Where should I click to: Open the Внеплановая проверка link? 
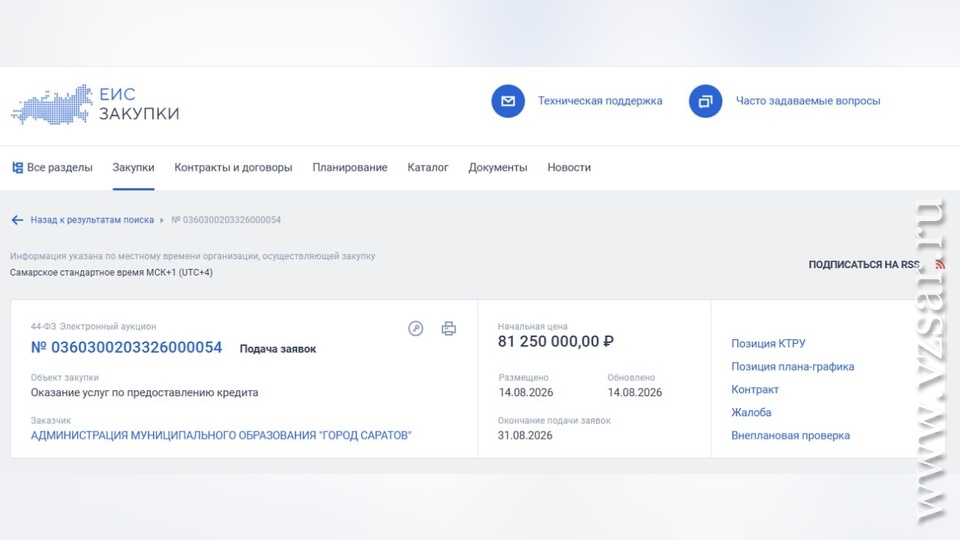pos(790,435)
